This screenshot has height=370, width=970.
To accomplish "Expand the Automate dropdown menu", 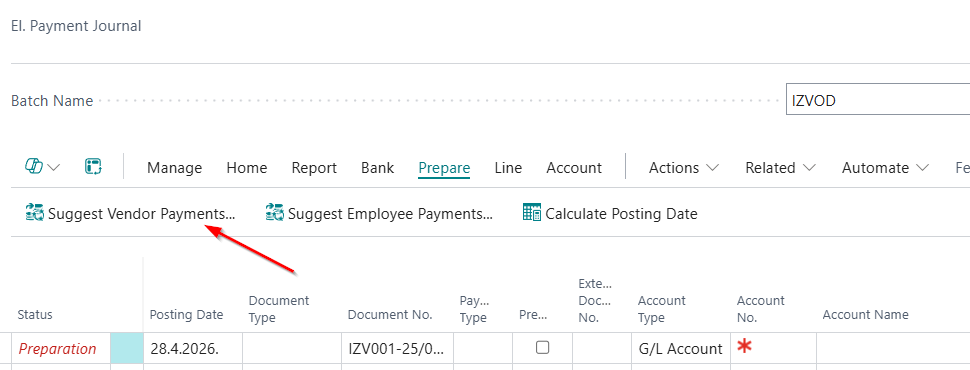I will (x=885, y=168).
